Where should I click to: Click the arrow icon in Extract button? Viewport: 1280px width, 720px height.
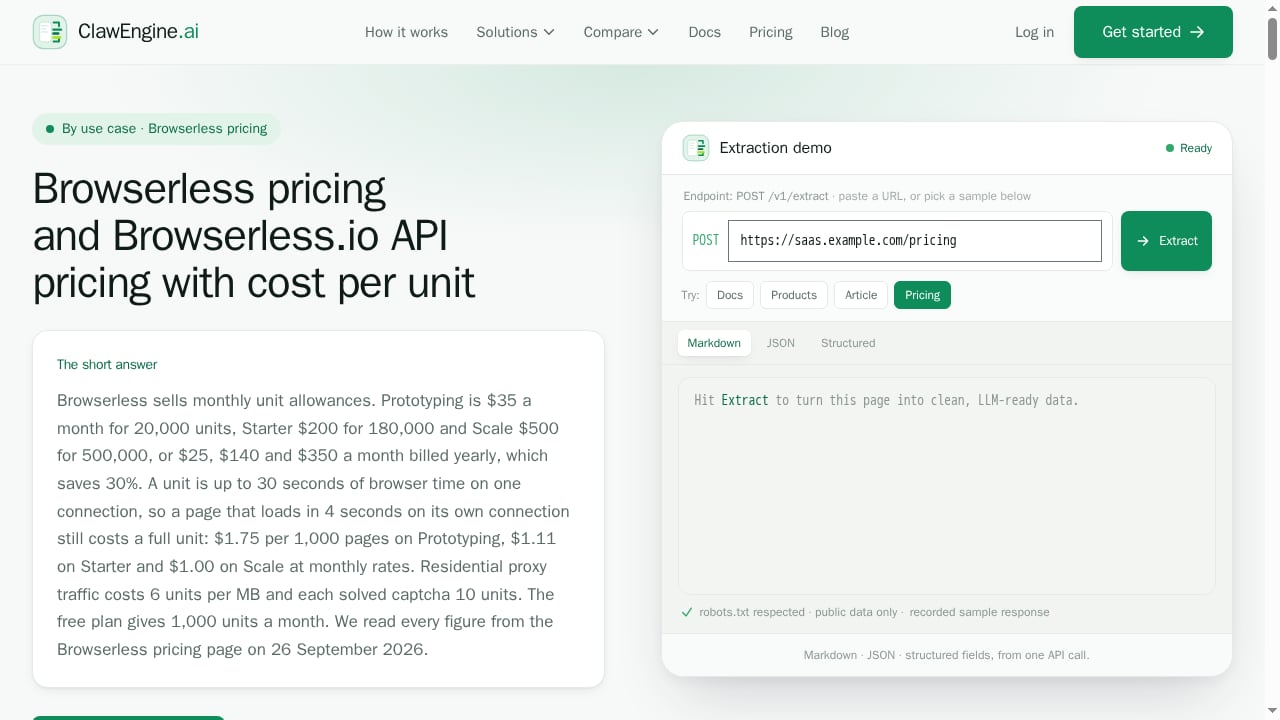tap(1143, 241)
